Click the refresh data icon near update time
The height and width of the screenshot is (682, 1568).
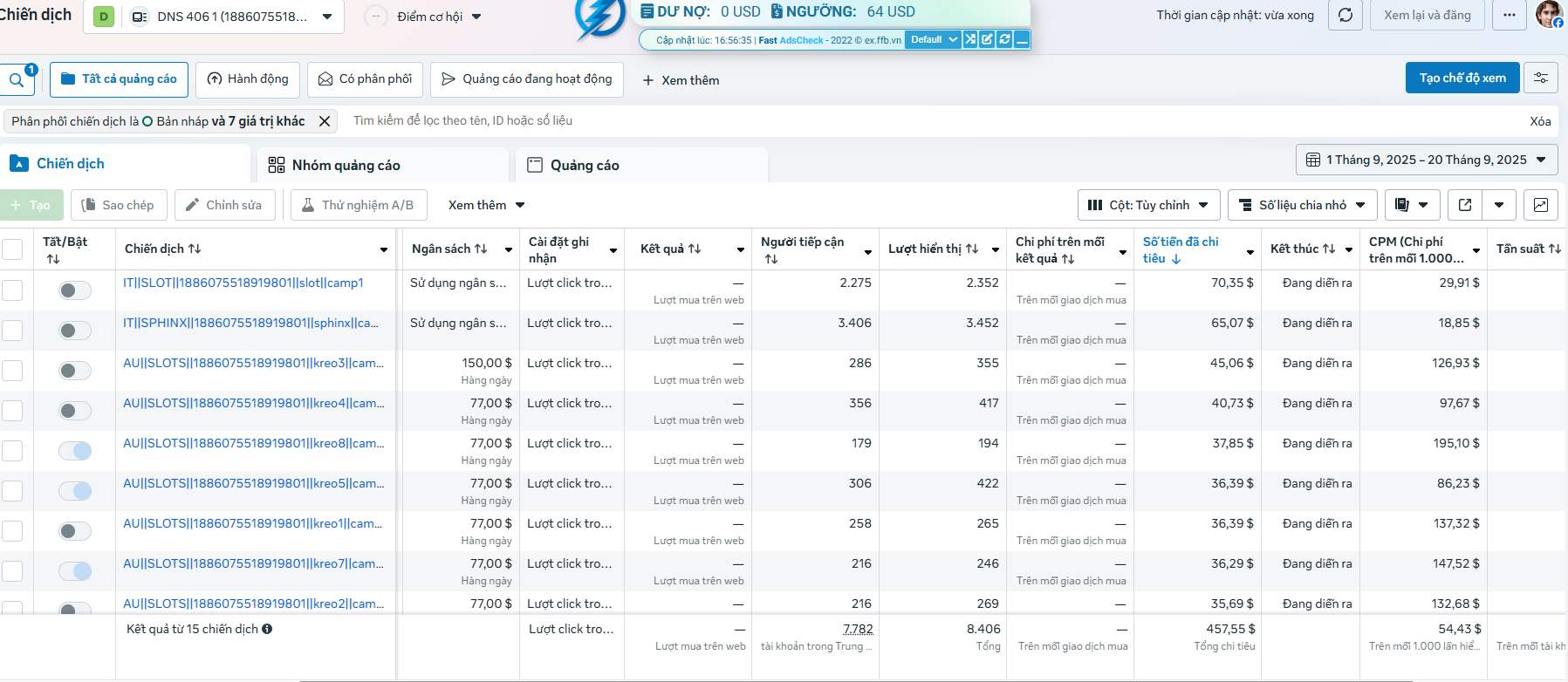[x=1345, y=15]
